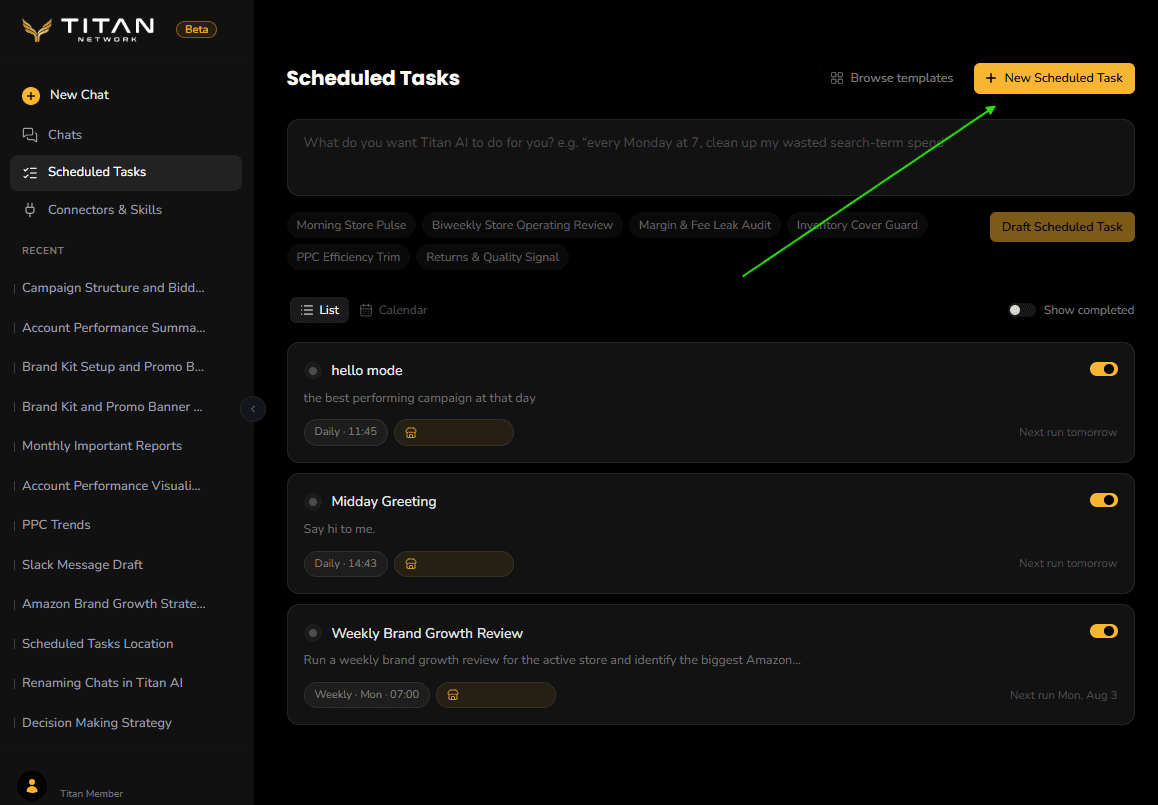Click the Browse templates grid icon
This screenshot has height=805, width=1158.
coord(837,78)
